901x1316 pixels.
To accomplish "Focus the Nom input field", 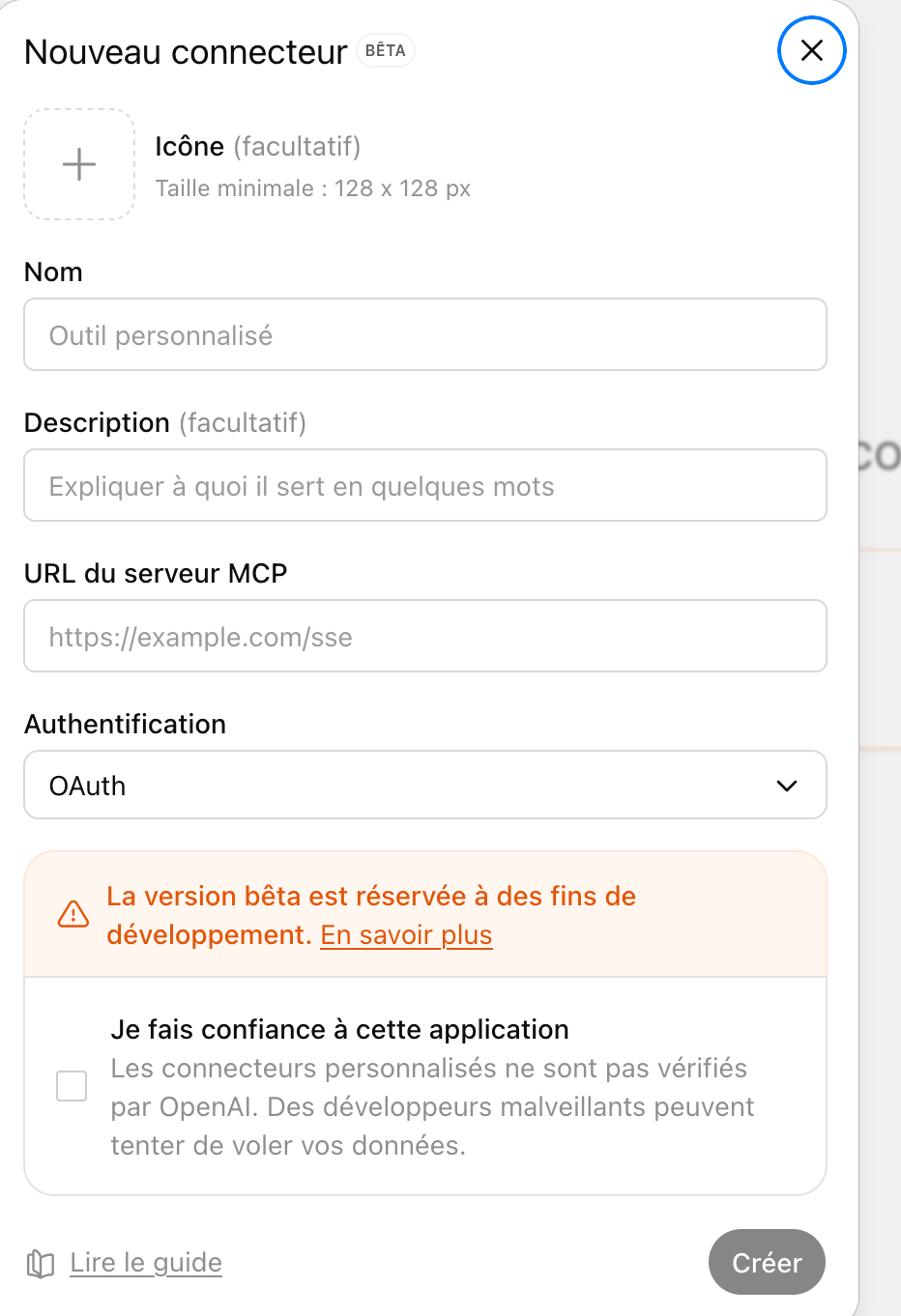I will pos(425,335).
